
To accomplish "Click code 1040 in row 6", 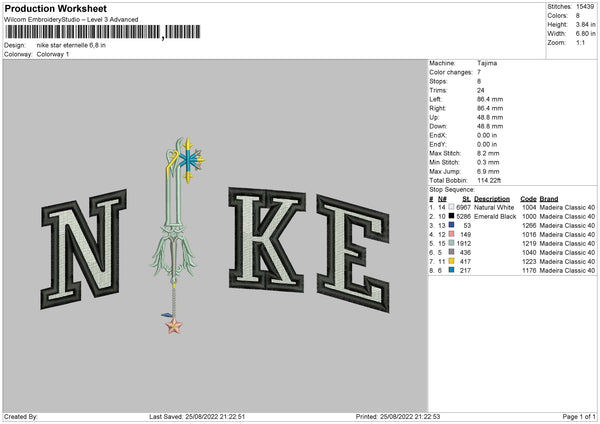I will (x=529, y=253).
